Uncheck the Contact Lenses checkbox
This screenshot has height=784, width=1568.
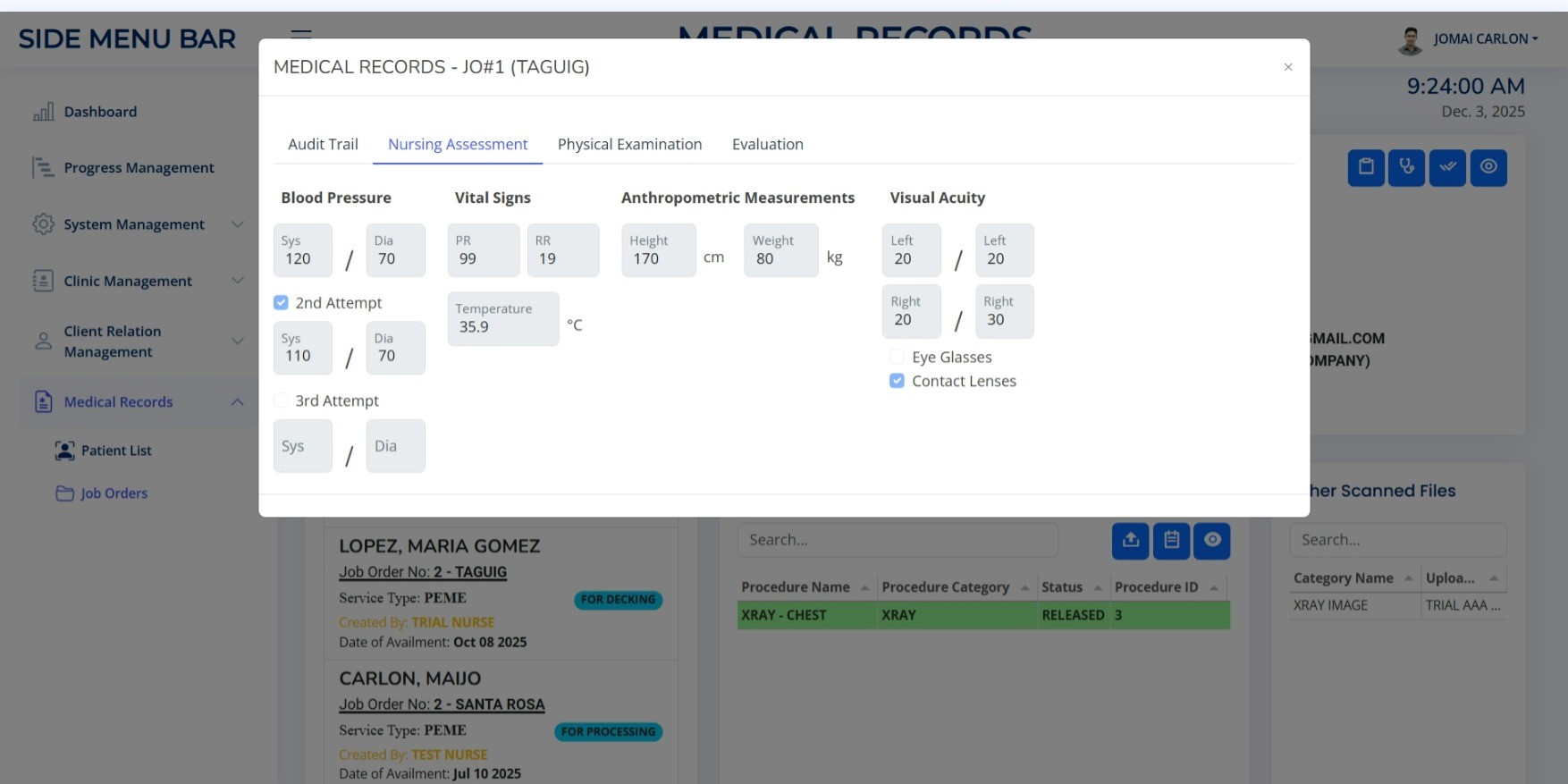[897, 381]
